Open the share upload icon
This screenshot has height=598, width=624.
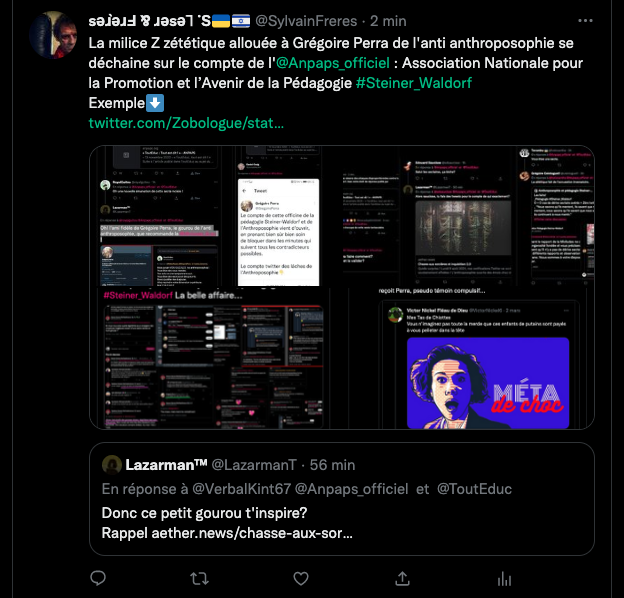coord(402,578)
